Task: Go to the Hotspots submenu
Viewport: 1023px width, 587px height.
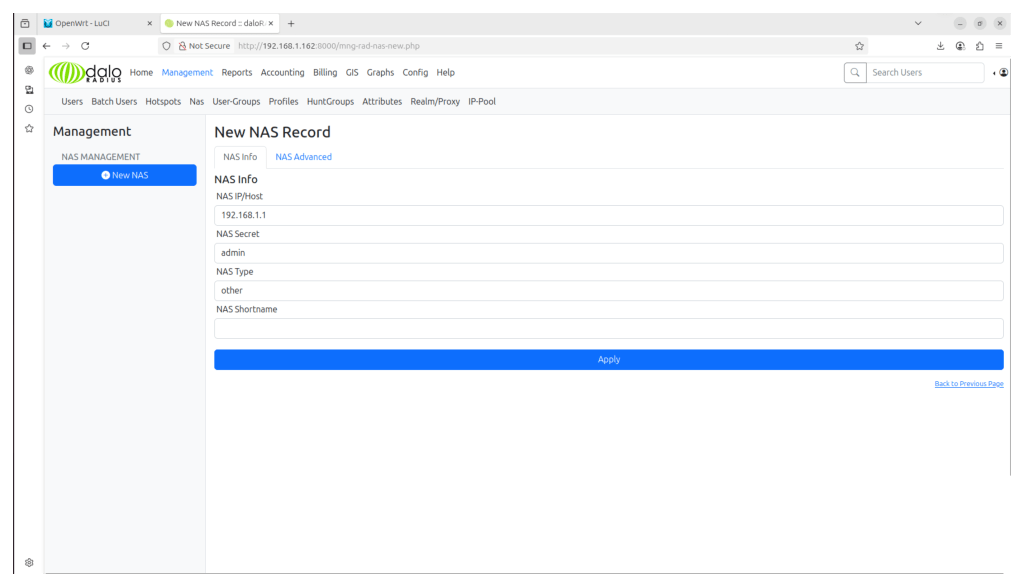Action: click(163, 101)
